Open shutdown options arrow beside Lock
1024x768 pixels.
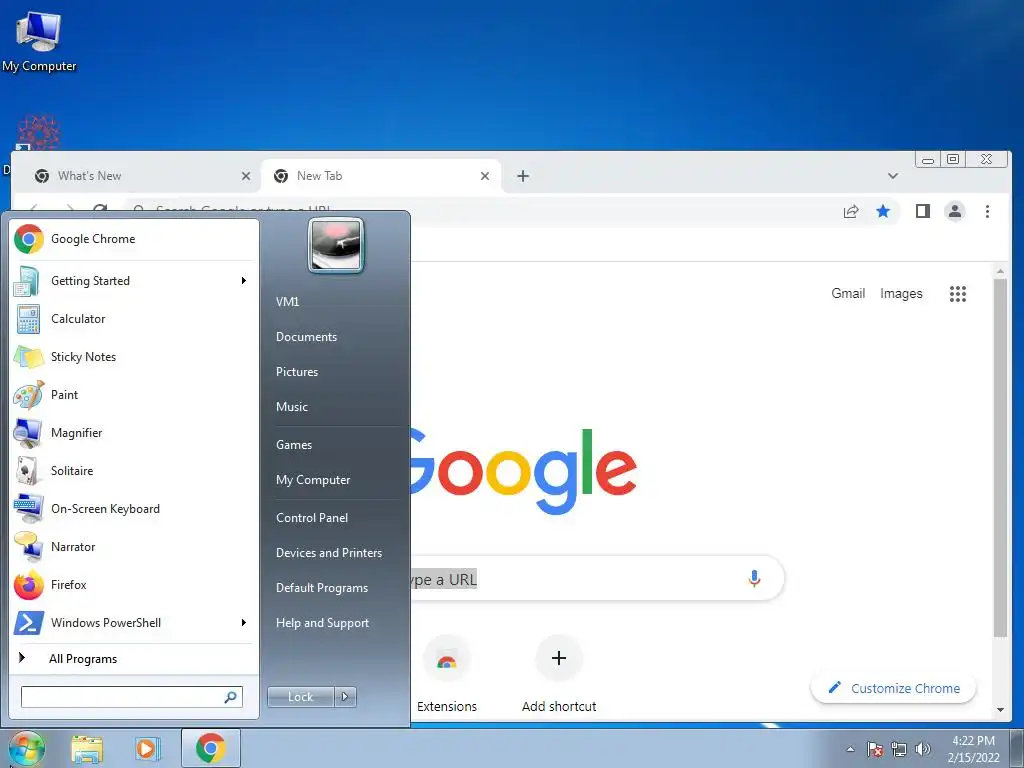[345, 697]
